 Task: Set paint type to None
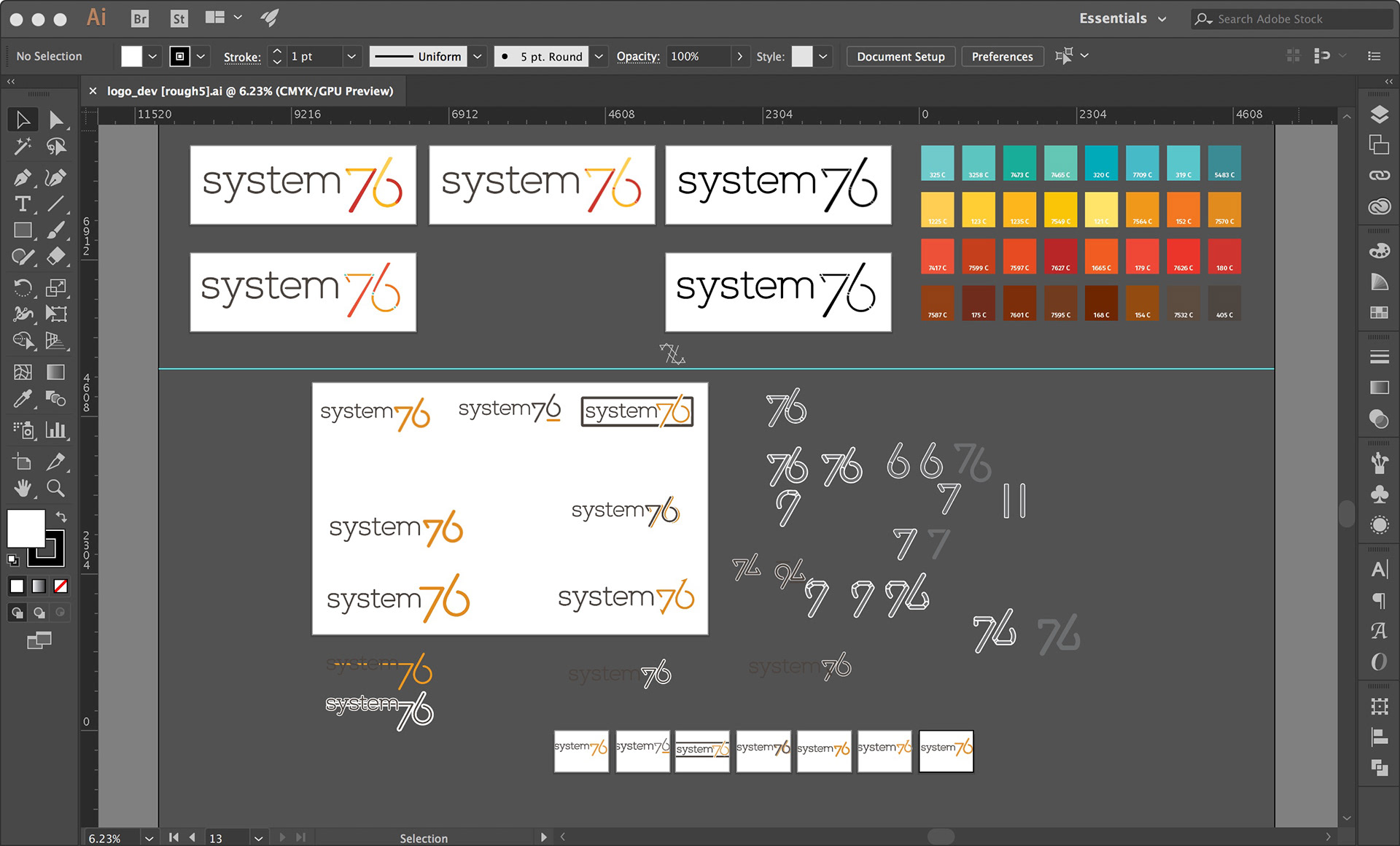61,586
